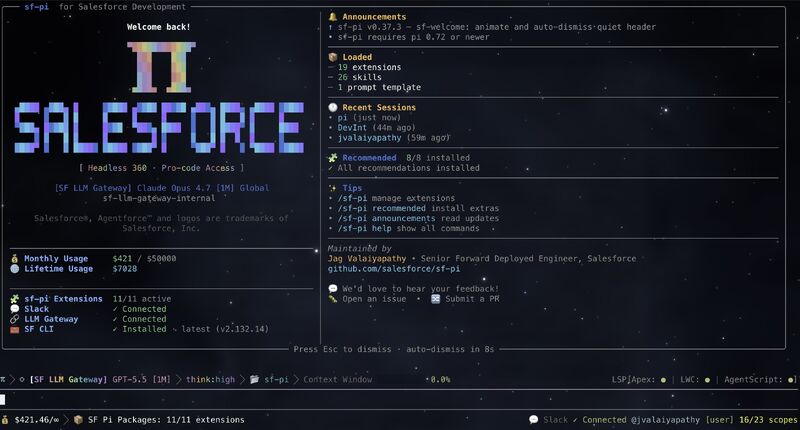Click the sparkle icon beside Tips

click(333, 188)
